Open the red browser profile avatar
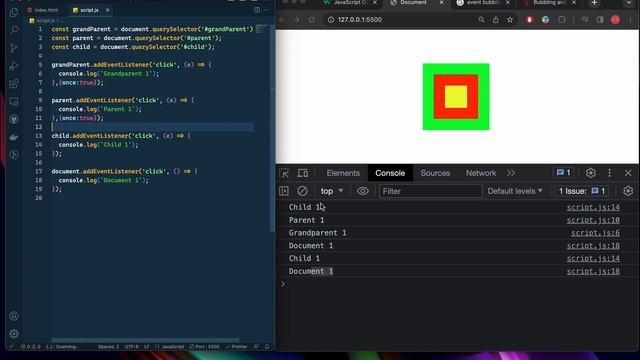Viewport: 640px width, 360px height. (x=615, y=20)
